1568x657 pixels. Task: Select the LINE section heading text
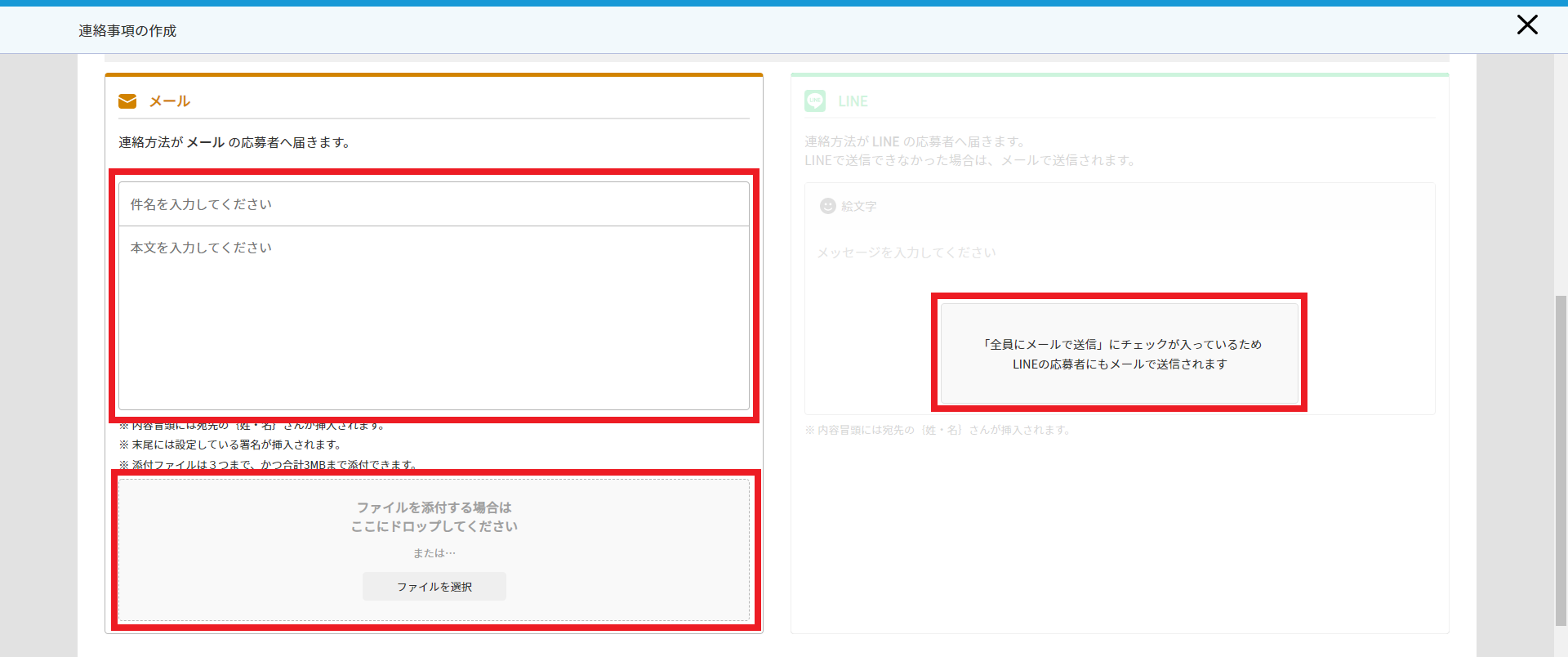click(853, 101)
